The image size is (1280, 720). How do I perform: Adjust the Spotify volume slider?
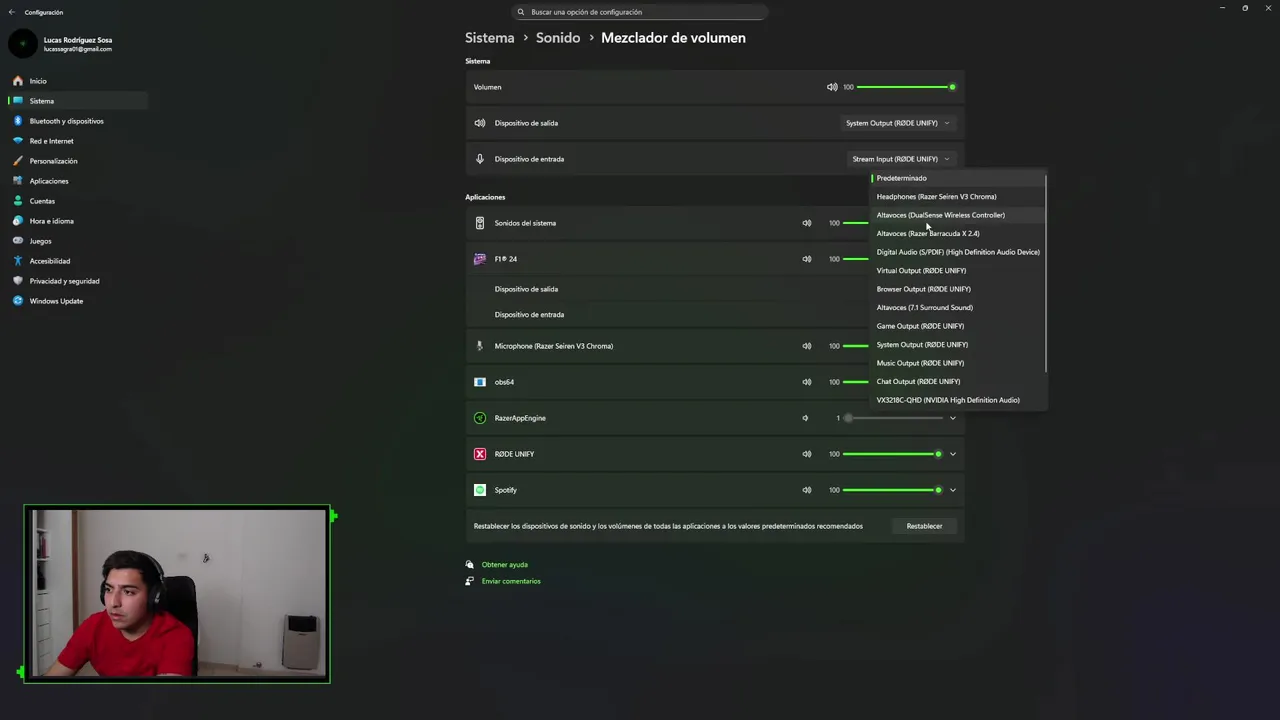pos(892,490)
